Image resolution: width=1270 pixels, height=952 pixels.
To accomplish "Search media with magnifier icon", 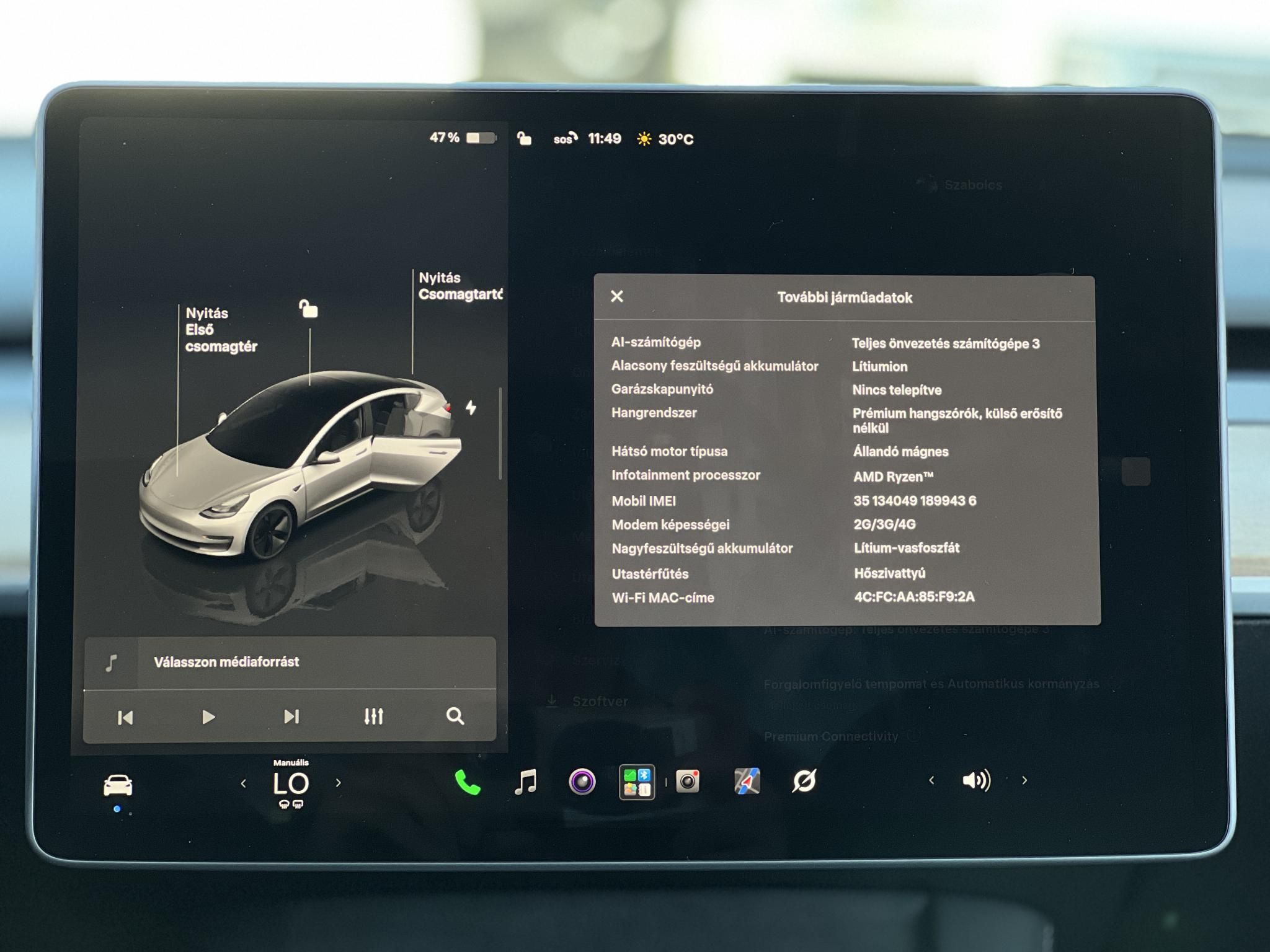I will pyautogui.click(x=455, y=716).
